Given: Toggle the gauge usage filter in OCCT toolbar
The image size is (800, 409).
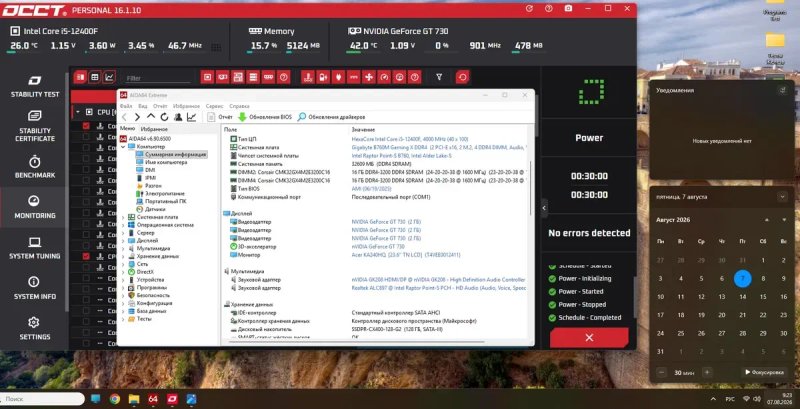Looking at the screenshot, I should [384, 78].
